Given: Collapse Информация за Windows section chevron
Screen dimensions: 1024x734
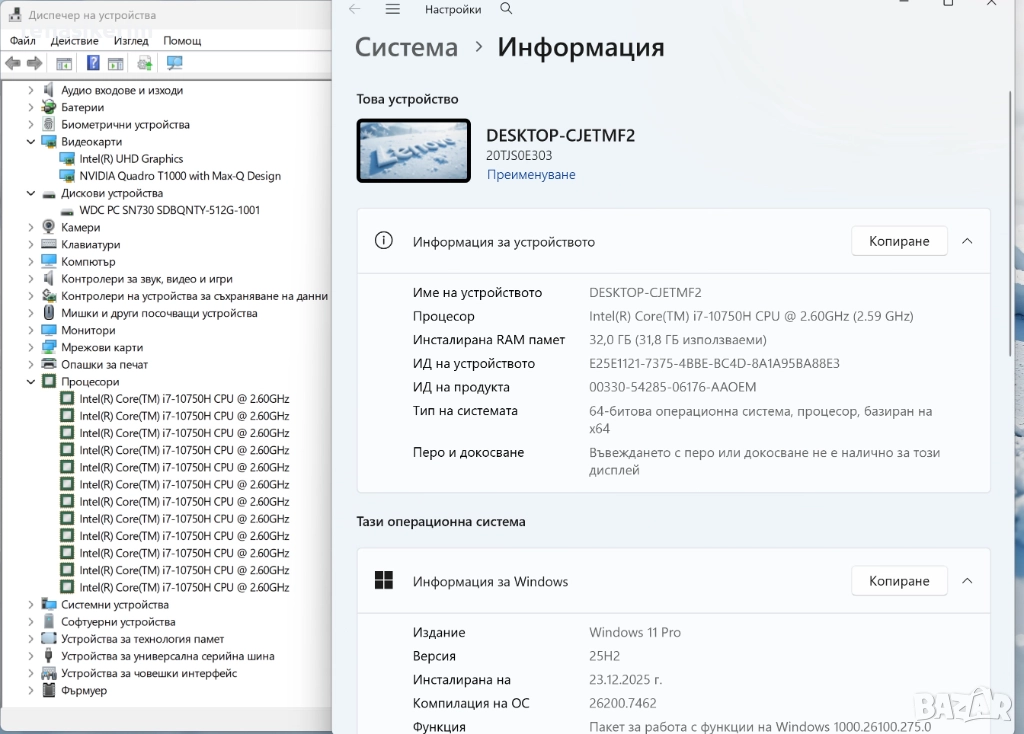Looking at the screenshot, I should (x=967, y=581).
